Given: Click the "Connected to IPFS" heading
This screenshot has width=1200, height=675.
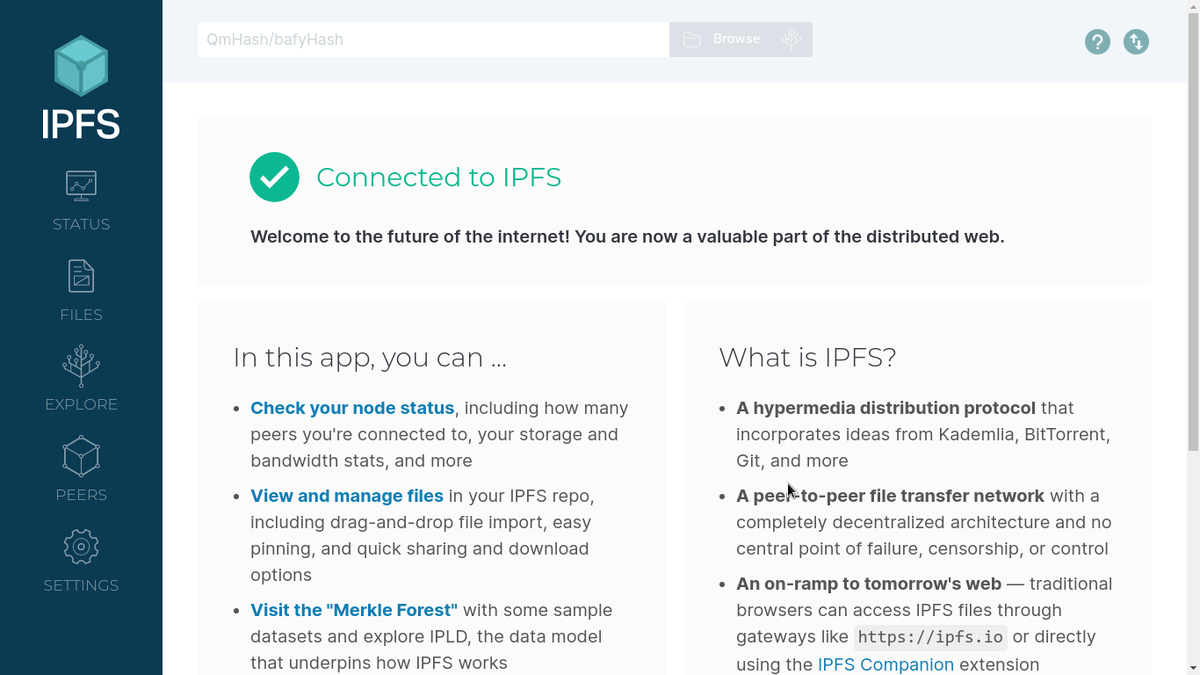Looking at the screenshot, I should [x=439, y=177].
